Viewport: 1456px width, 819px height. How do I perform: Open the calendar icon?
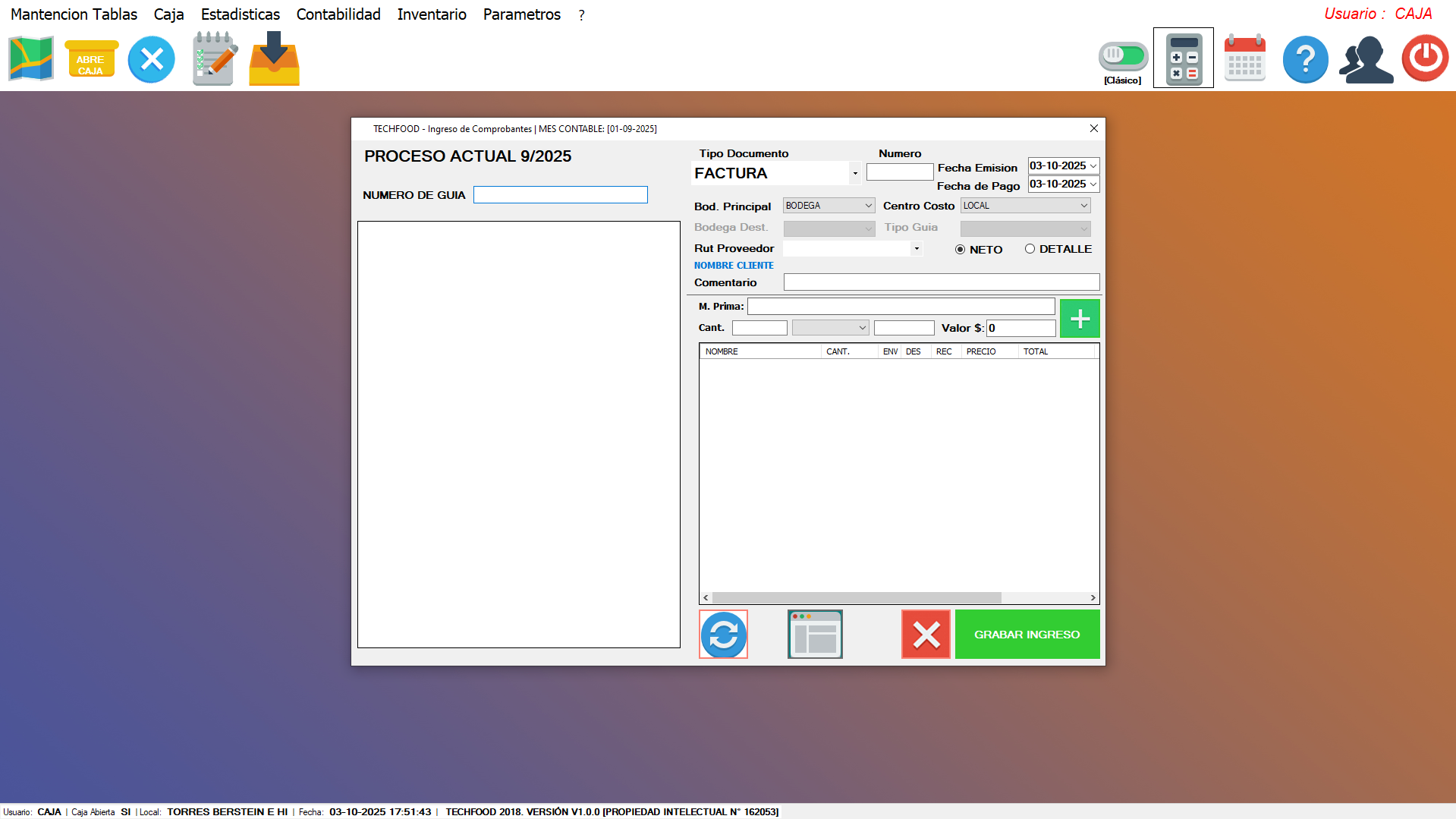(1244, 58)
